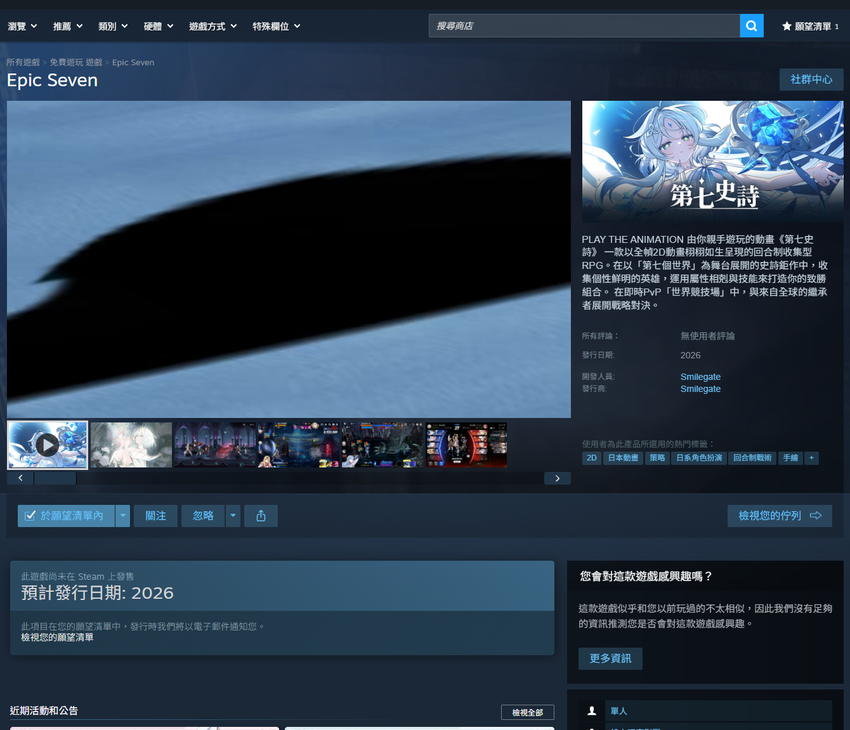This screenshot has height=730, width=850.
Task: Click the 更多資訊 button
Action: [610, 658]
